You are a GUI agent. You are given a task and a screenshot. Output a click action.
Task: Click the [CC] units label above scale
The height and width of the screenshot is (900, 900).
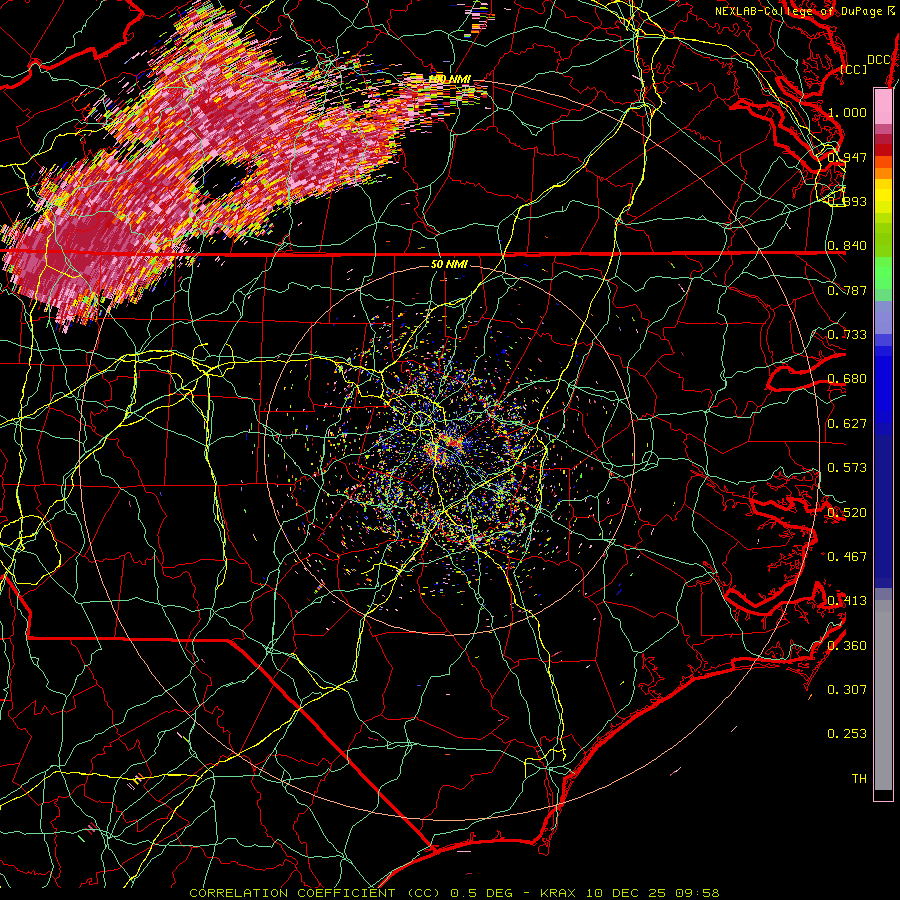pos(853,69)
